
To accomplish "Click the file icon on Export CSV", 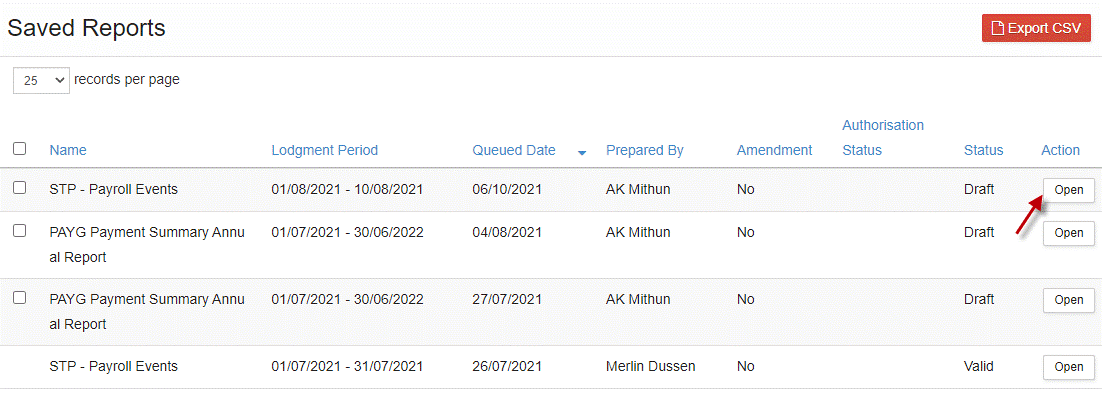I will click(x=996, y=28).
